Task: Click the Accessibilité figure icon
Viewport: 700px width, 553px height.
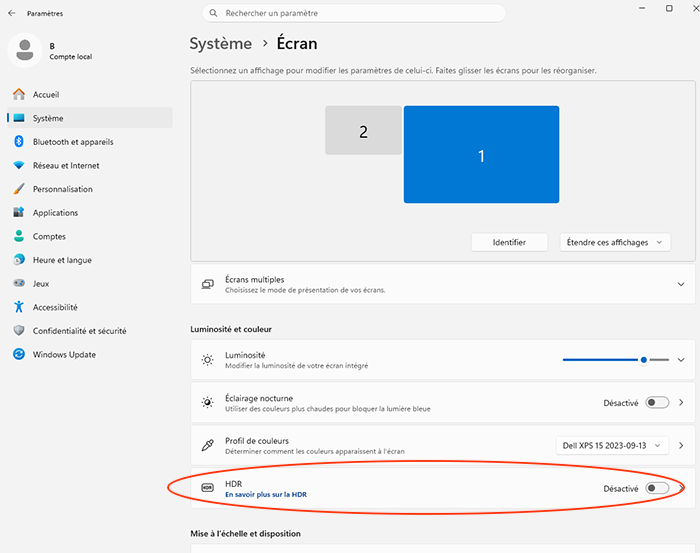Action: coord(19,307)
